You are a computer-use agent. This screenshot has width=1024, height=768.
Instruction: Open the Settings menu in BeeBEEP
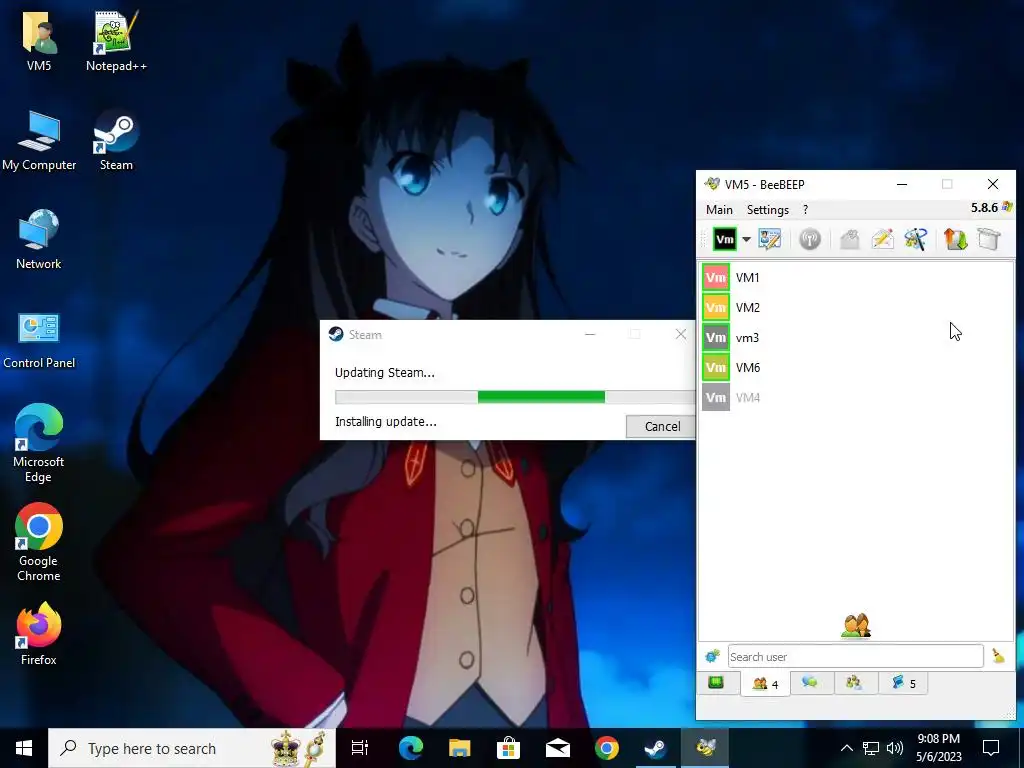tap(767, 210)
